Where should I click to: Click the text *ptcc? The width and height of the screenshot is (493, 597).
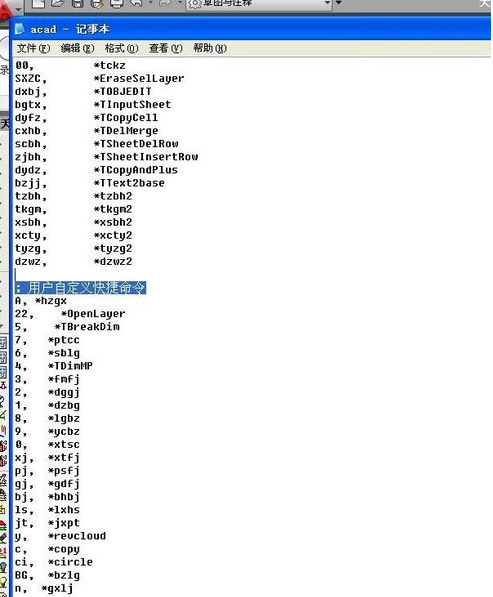click(64, 340)
